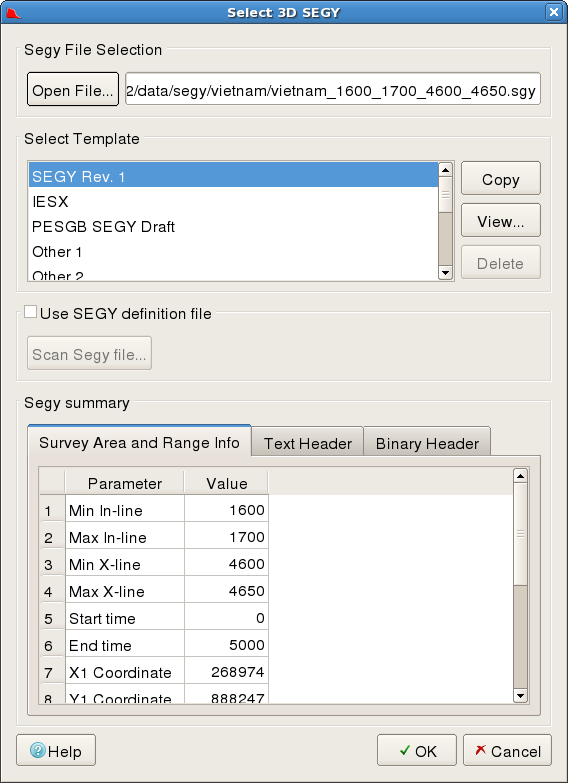568x783 pixels.
Task: Click the Parameter column header
Action: pos(125,483)
